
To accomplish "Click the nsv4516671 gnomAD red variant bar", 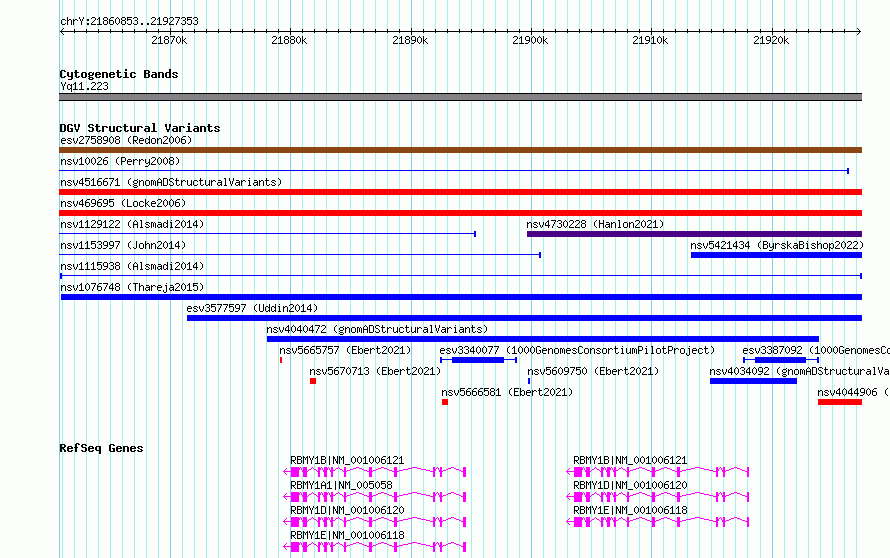I will [x=460, y=192].
